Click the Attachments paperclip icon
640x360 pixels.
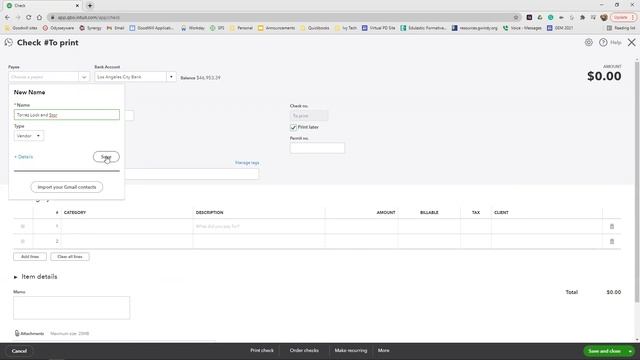(17, 333)
